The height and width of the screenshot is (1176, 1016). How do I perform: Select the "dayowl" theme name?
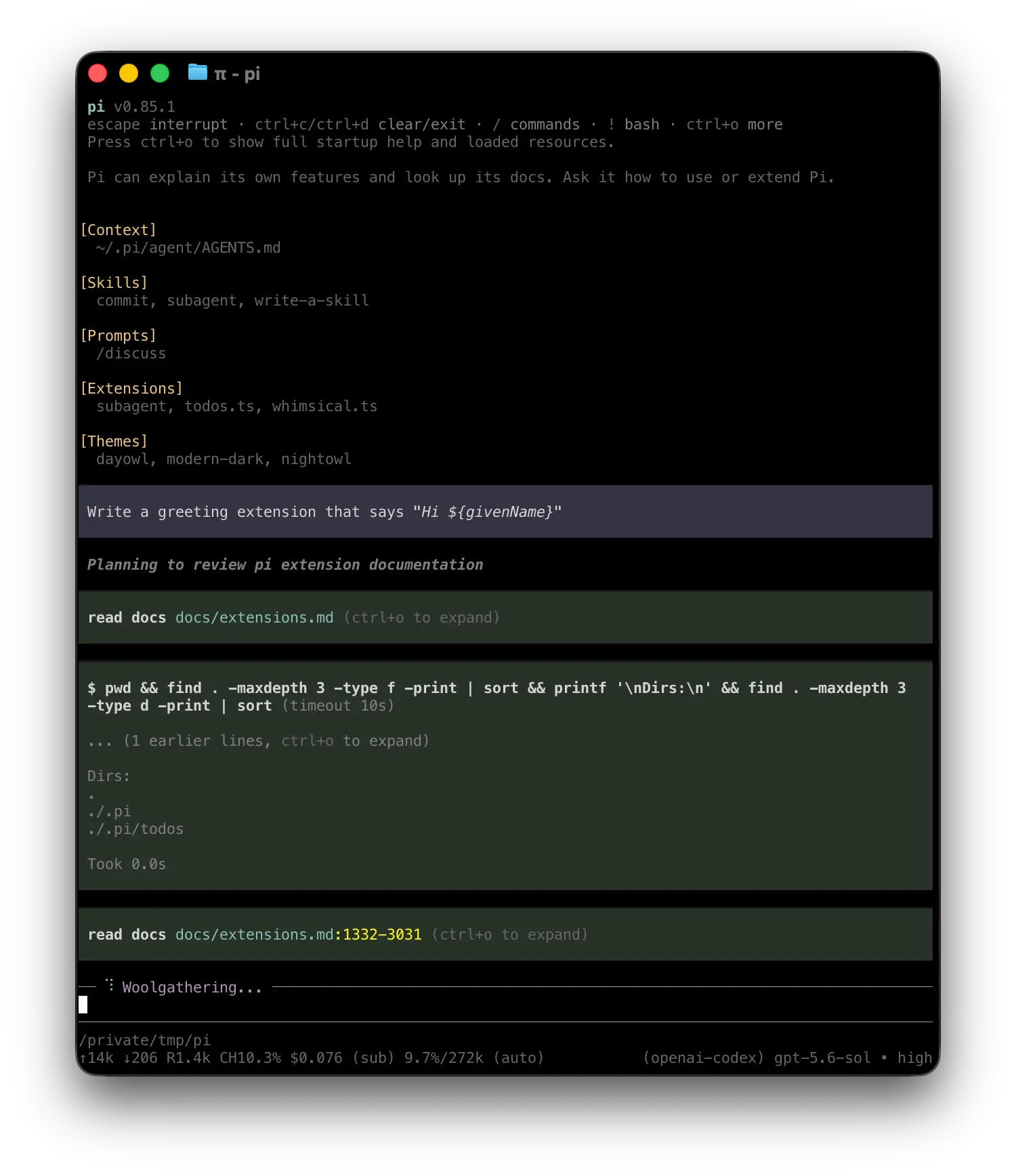pyautogui.click(x=122, y=459)
